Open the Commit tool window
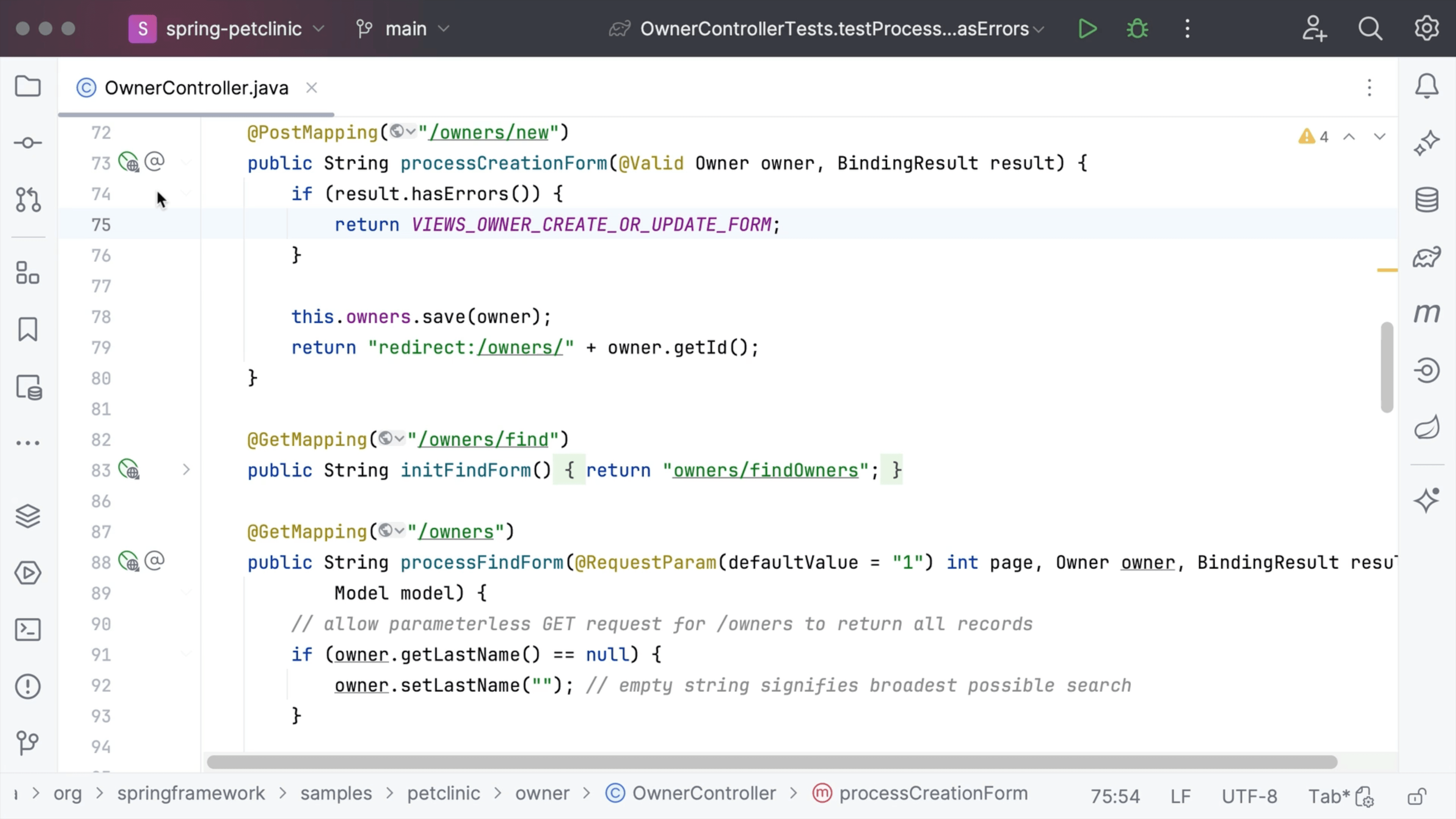 point(27,143)
